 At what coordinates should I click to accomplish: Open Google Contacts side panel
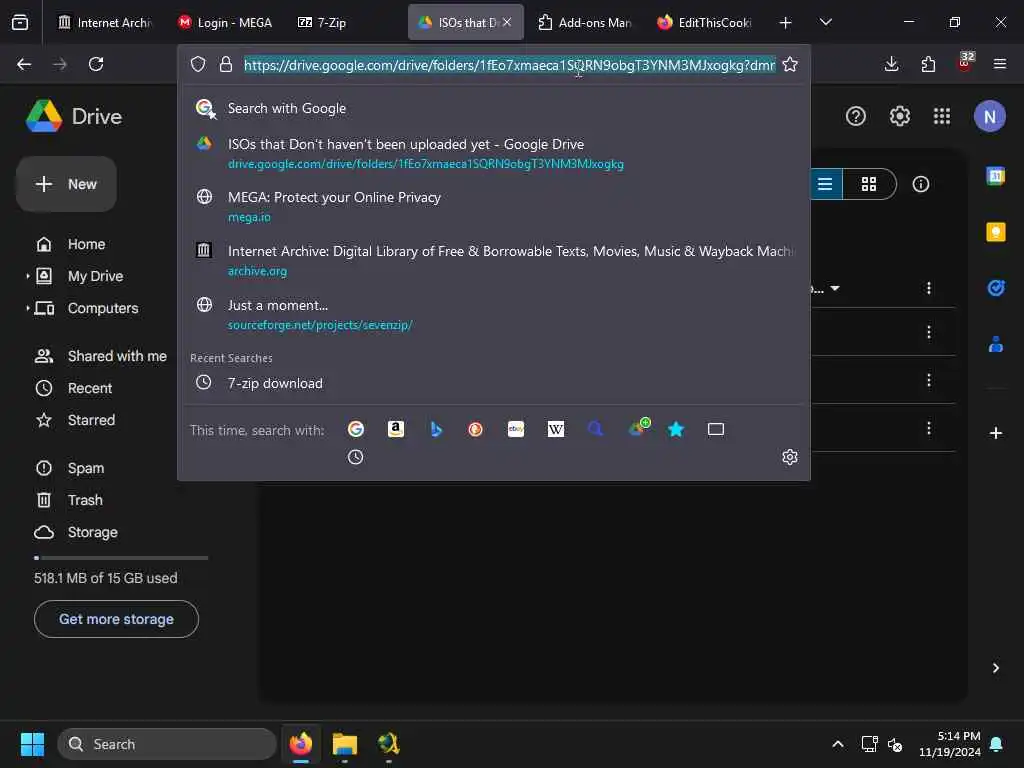click(x=995, y=344)
